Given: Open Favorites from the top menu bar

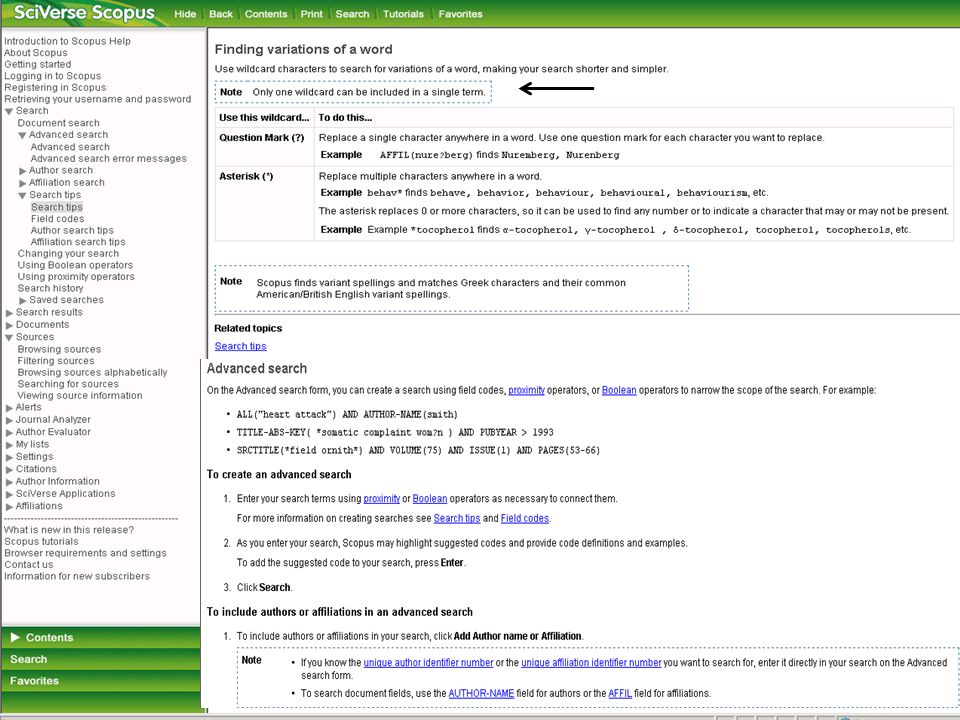Looking at the screenshot, I should point(460,14).
